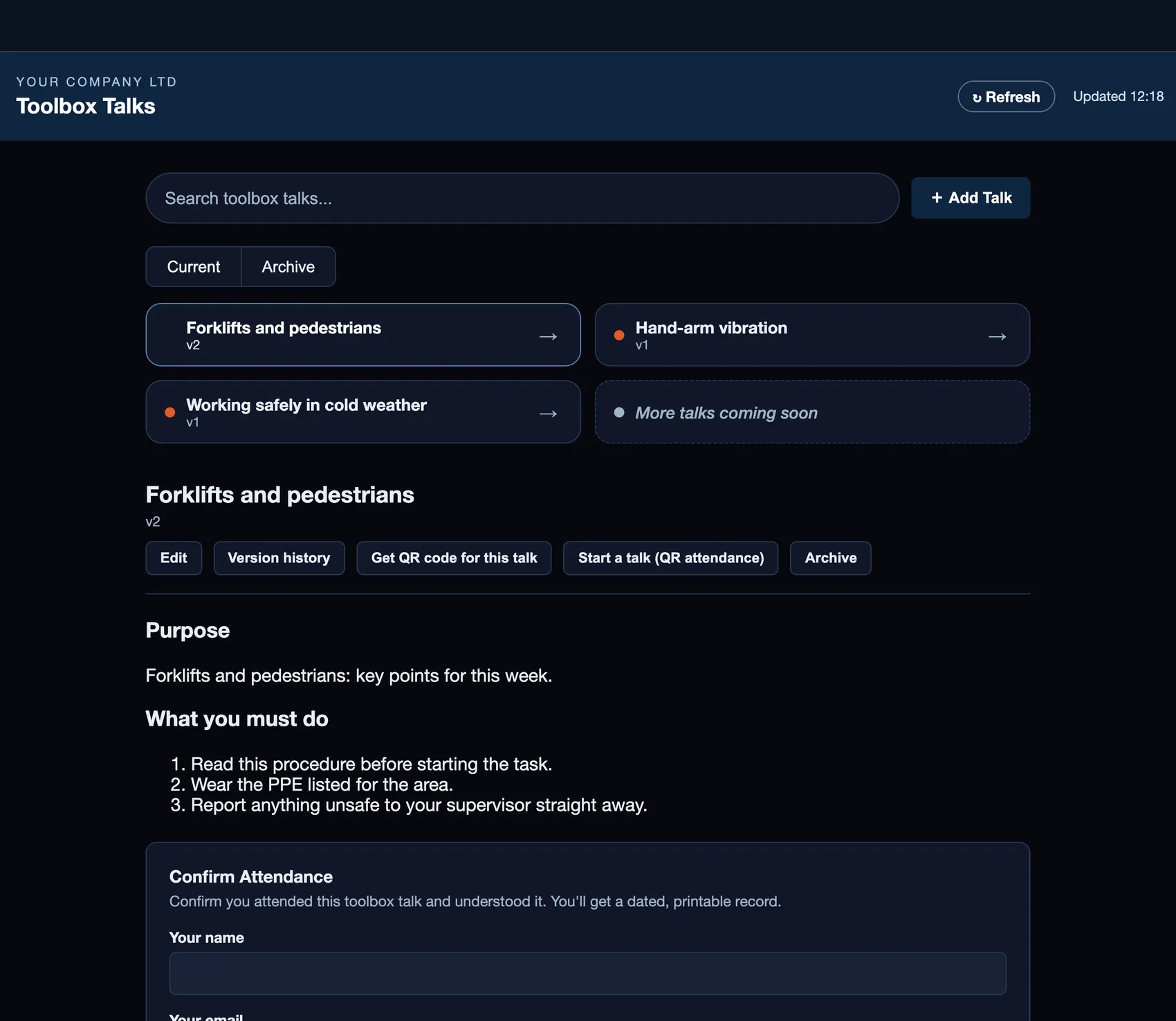The image size is (1176, 1021).
Task: Click the Report anything unsafe line
Action: pos(419,805)
